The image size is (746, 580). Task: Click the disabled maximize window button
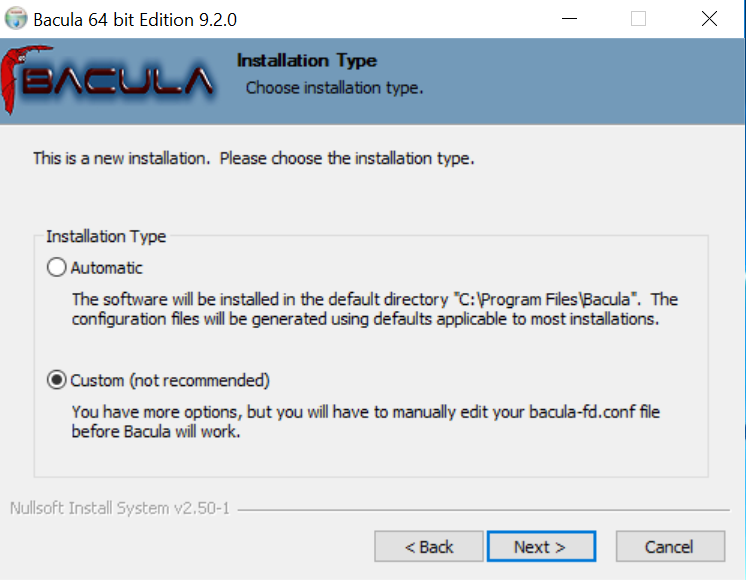click(x=638, y=19)
